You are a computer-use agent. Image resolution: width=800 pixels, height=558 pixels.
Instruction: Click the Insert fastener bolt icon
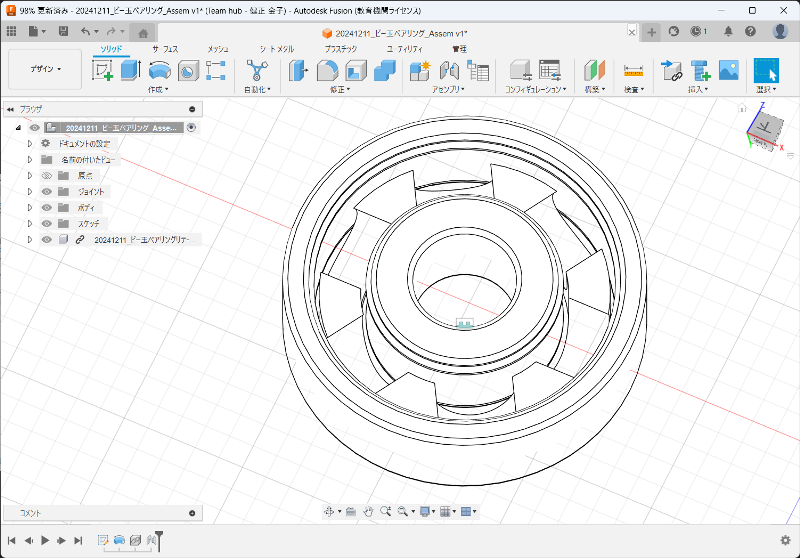coord(701,70)
